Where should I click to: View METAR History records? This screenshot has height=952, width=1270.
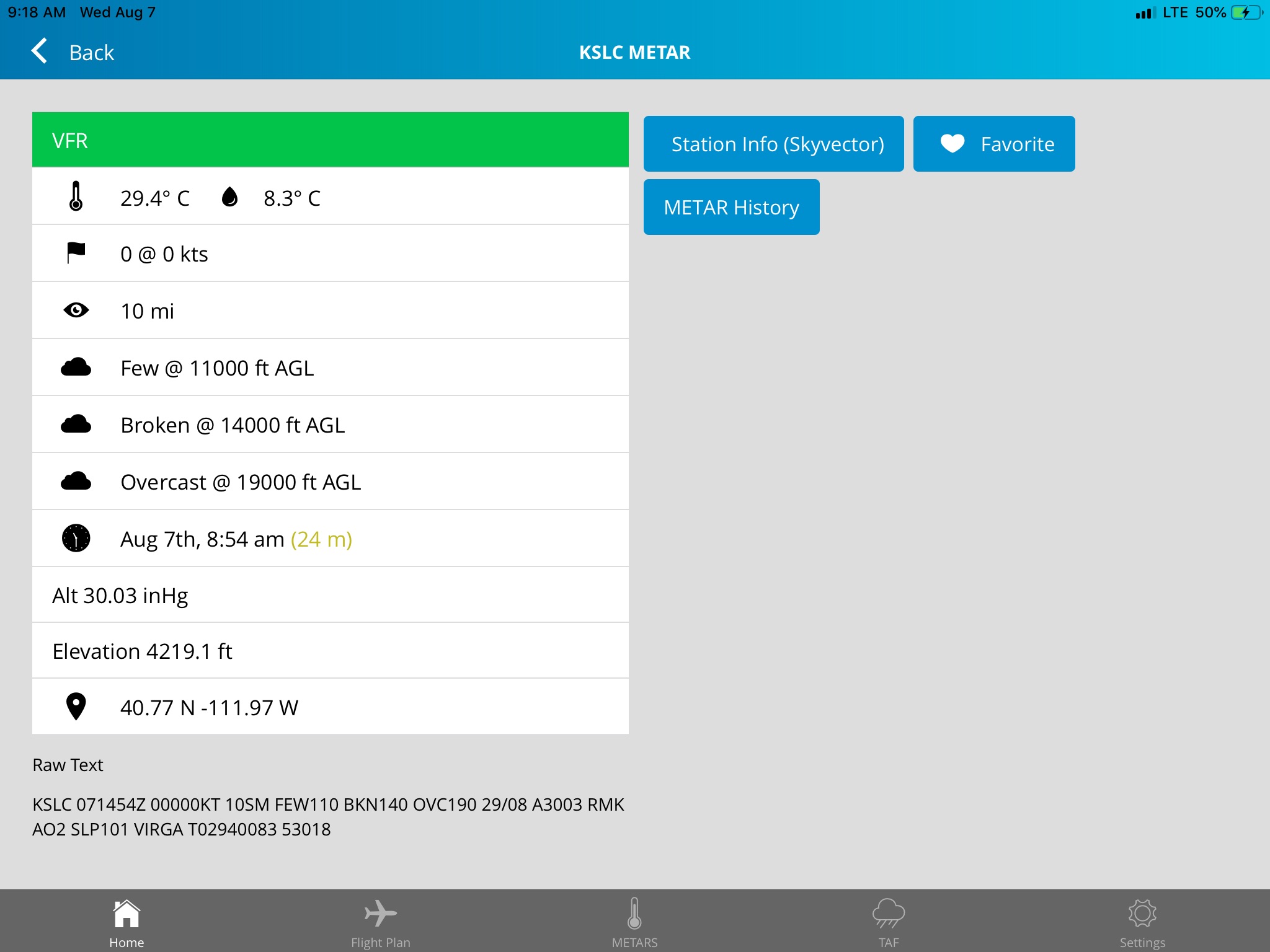730,207
